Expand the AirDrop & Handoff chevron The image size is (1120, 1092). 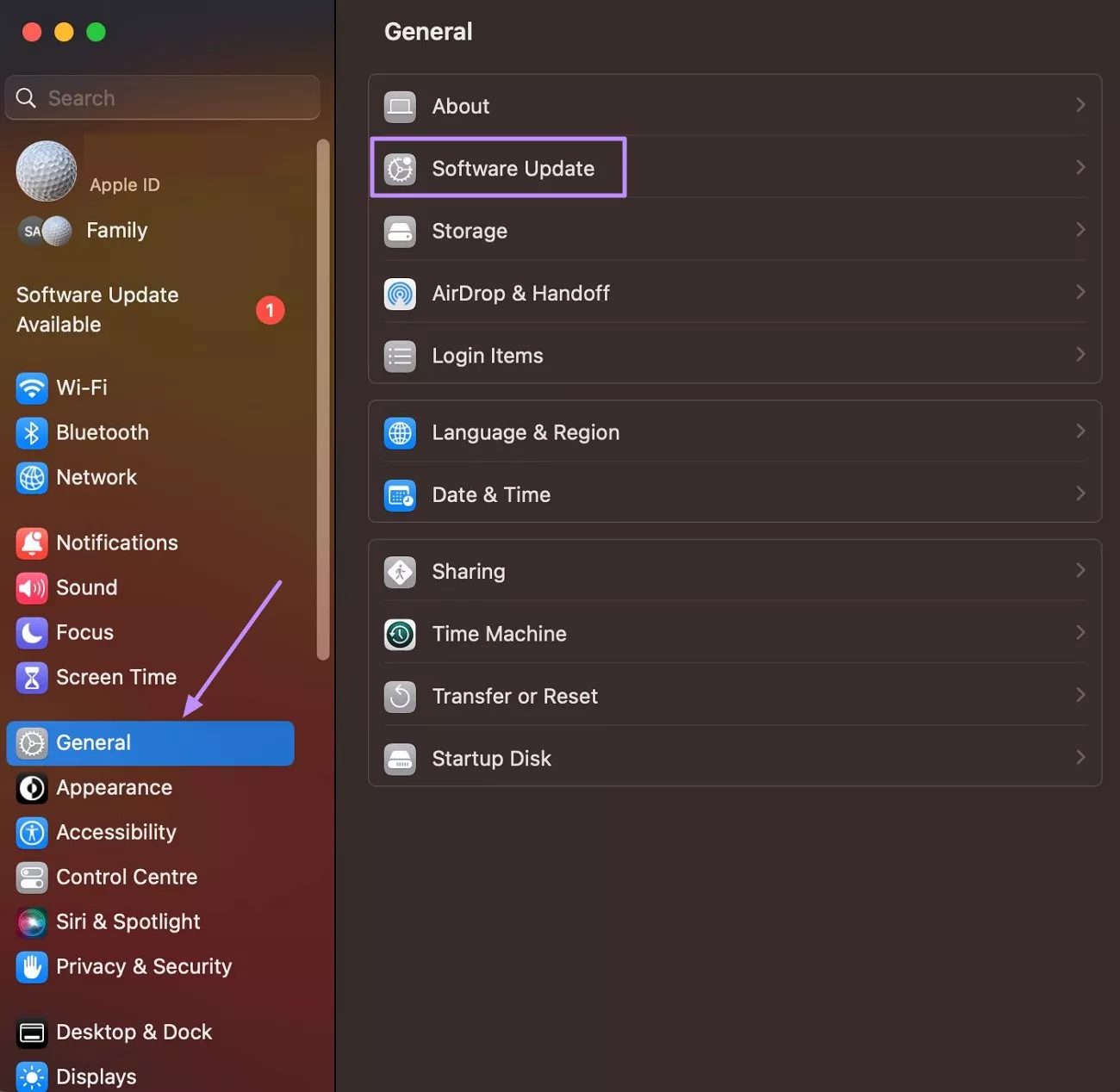tap(1080, 292)
